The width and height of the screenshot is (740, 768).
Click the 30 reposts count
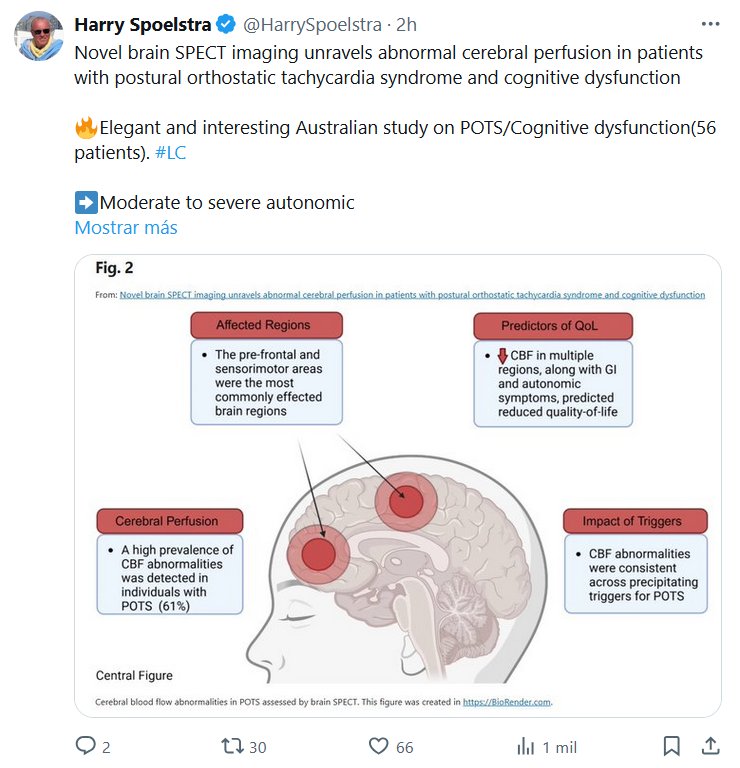[257, 747]
